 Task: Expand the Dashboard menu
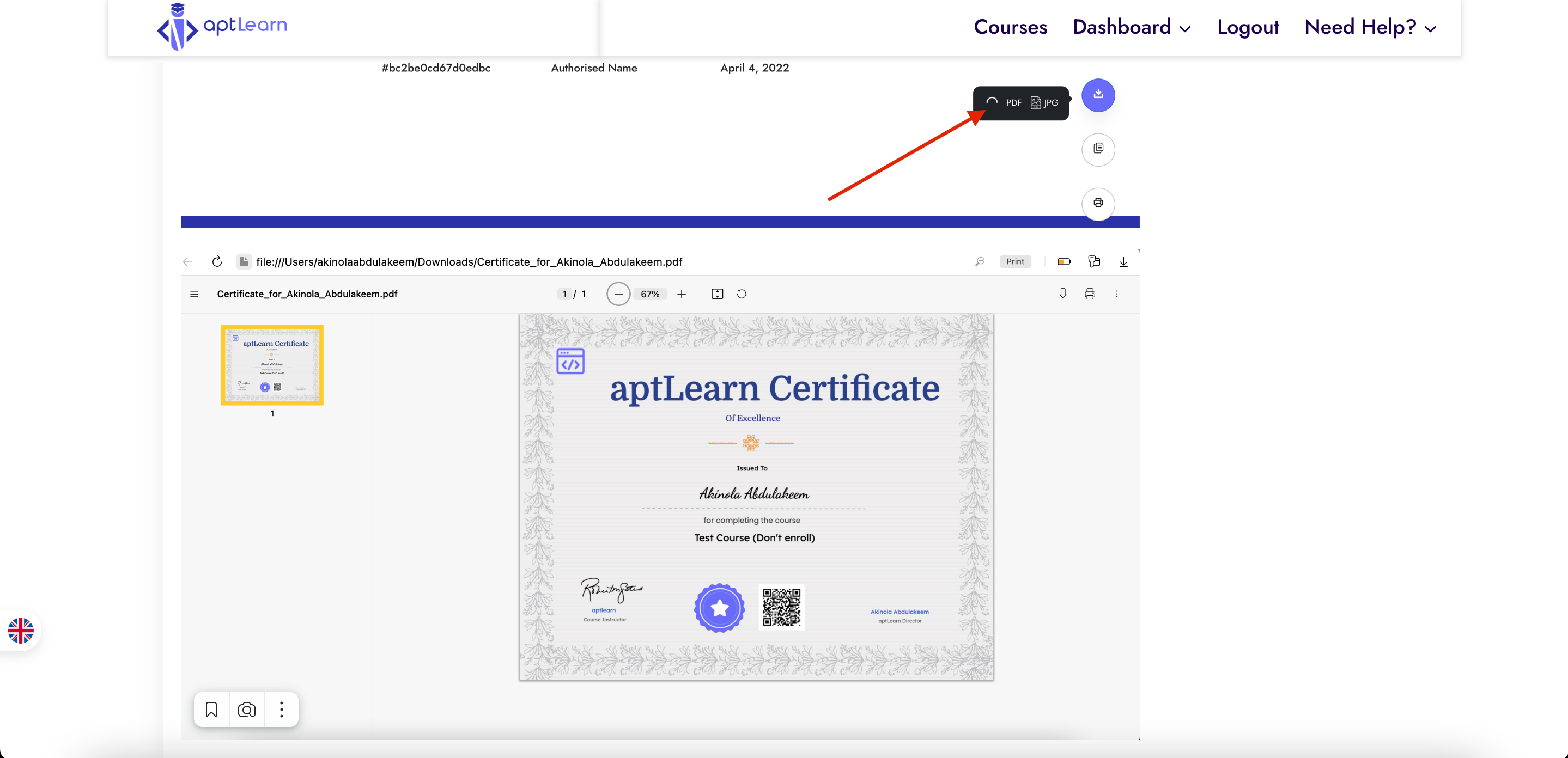1132,27
